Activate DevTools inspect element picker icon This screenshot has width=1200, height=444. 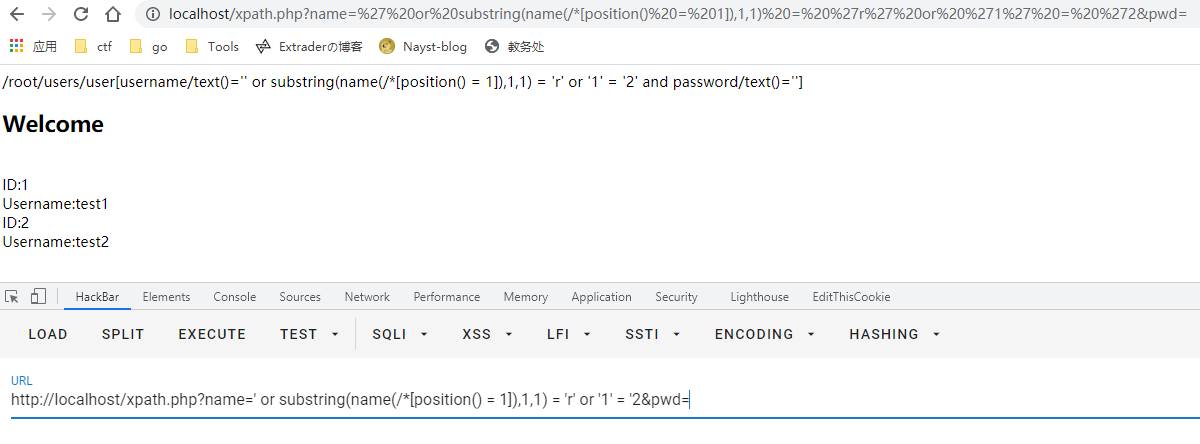[x=13, y=297]
